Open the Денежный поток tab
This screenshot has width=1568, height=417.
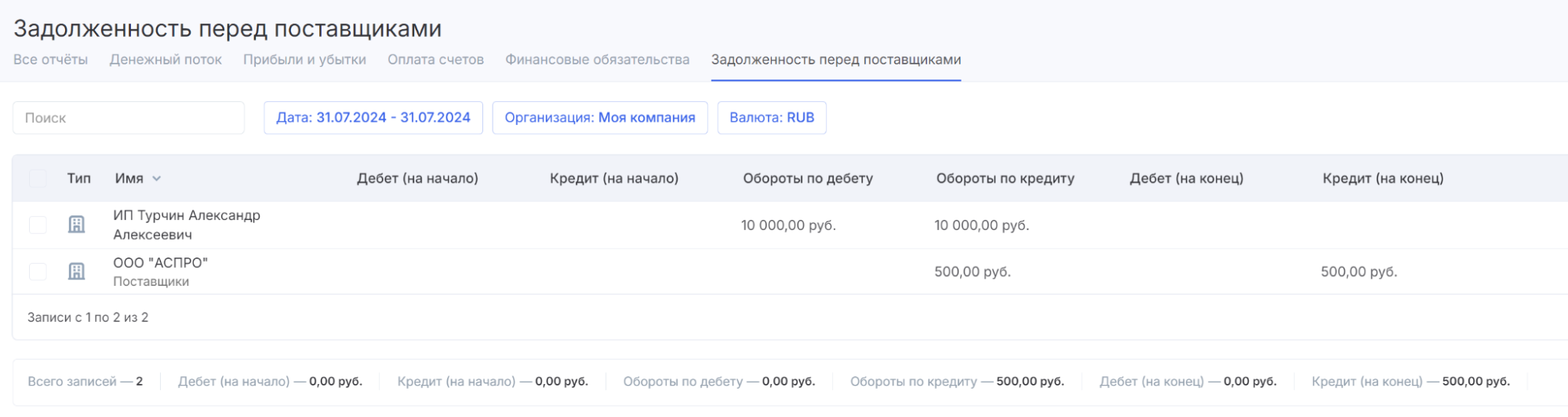click(166, 60)
